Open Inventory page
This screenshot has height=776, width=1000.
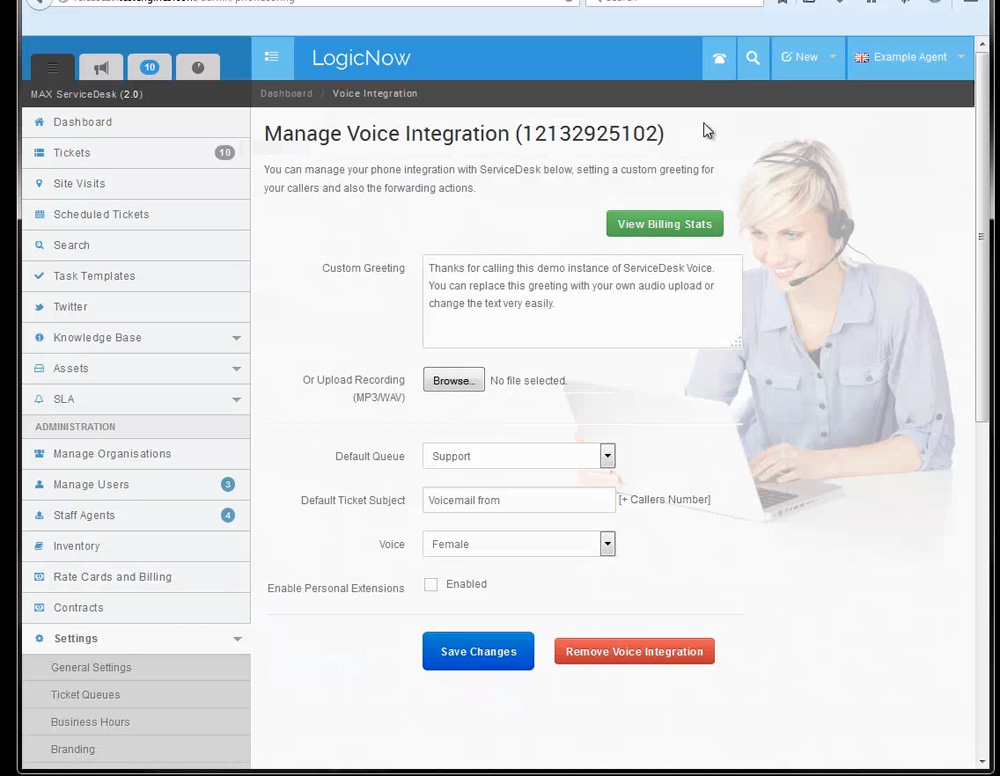[x=136, y=546]
